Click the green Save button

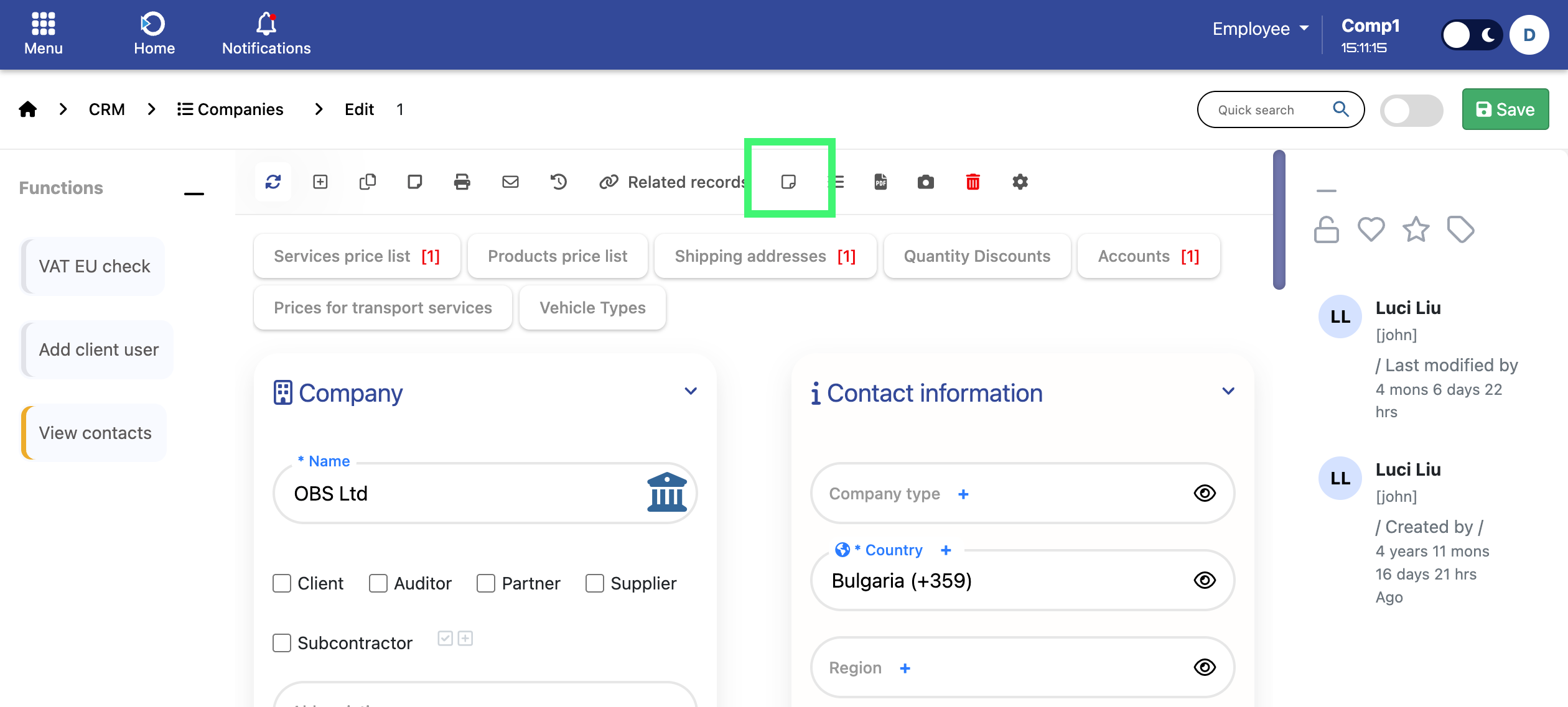point(1505,109)
